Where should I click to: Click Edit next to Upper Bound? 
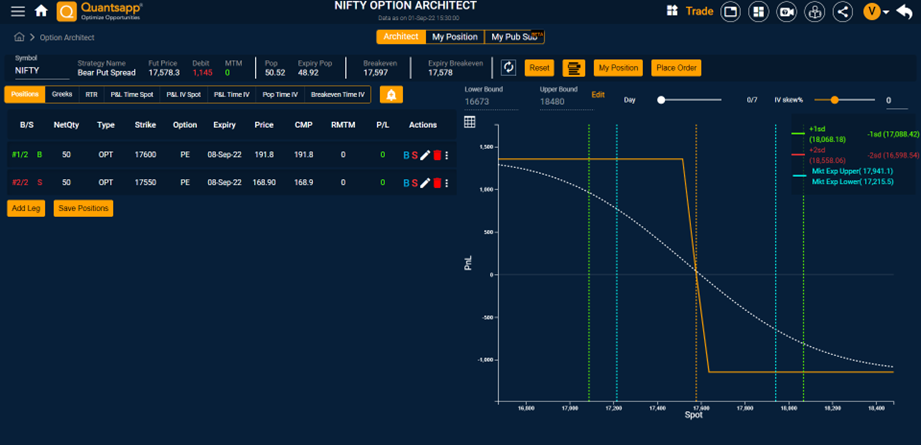tap(598, 95)
